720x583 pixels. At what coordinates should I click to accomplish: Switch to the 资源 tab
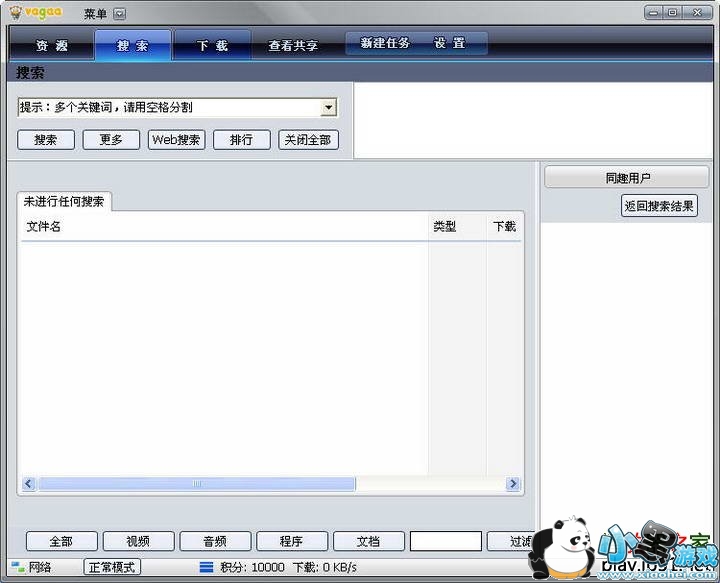[x=51, y=45]
